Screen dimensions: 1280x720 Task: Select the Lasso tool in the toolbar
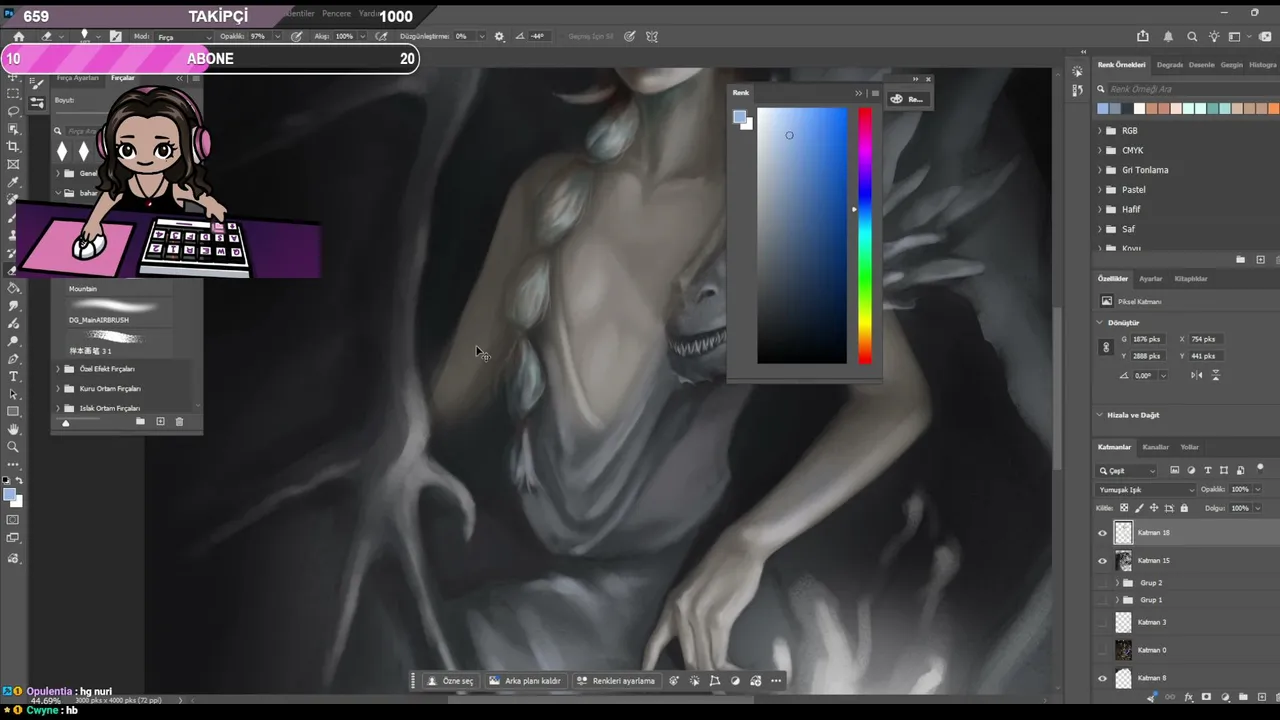coord(14,111)
